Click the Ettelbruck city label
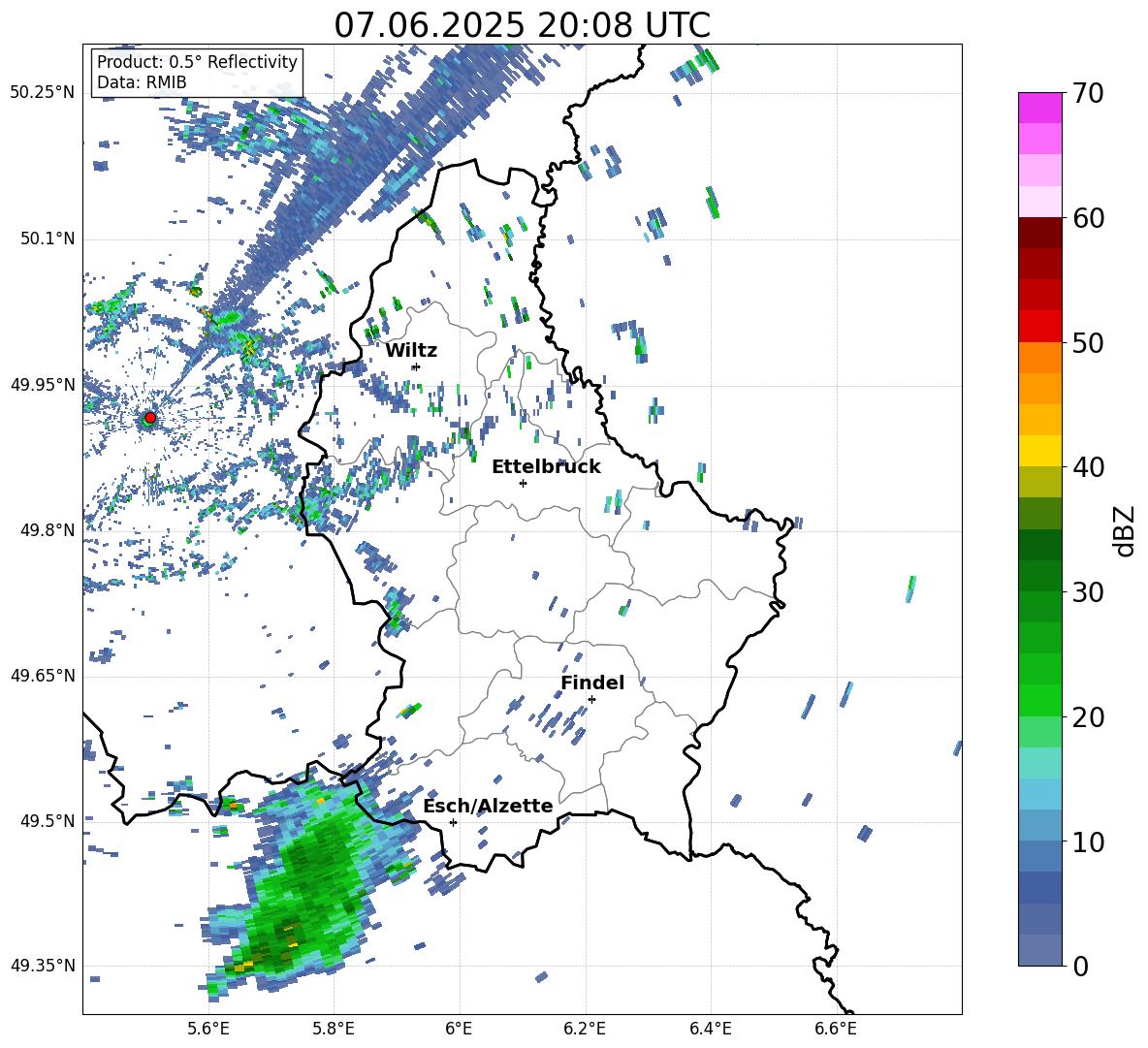 point(546,467)
